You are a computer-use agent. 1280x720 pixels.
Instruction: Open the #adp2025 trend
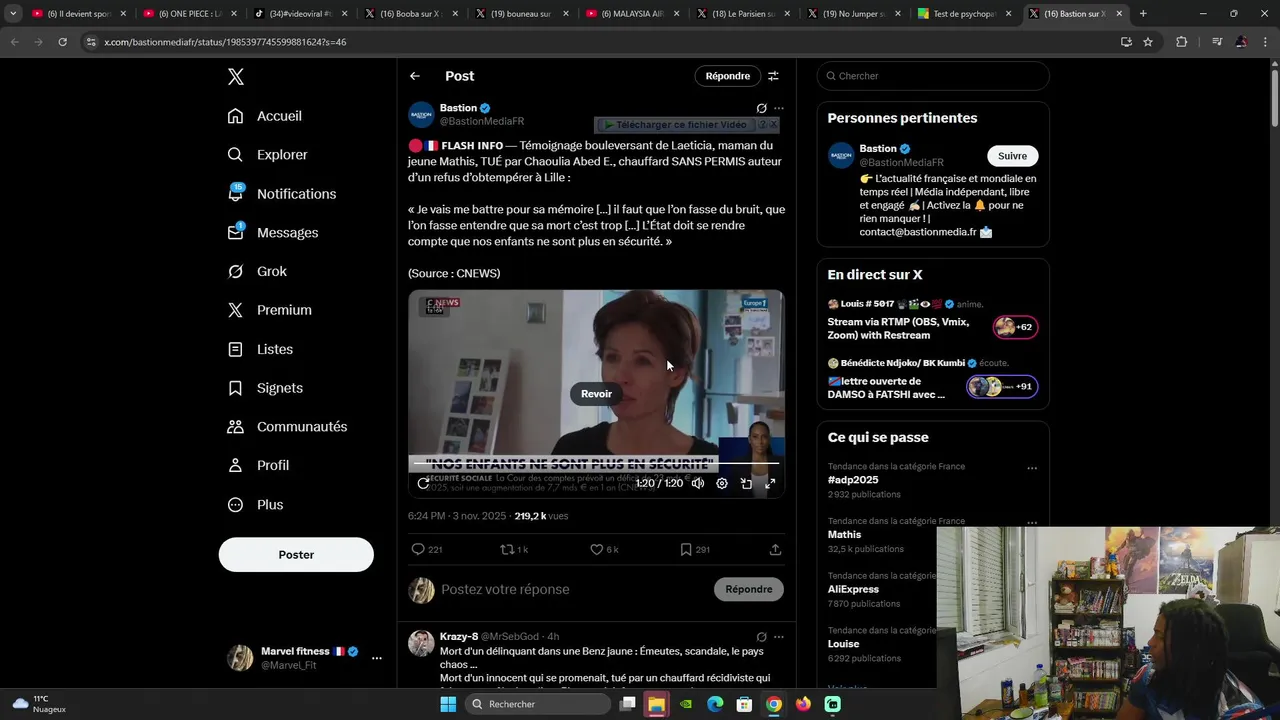click(x=853, y=480)
